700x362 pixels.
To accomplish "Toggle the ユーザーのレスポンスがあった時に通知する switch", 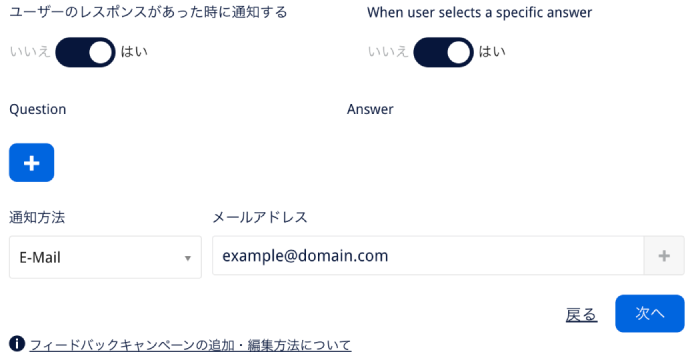I will [85, 52].
